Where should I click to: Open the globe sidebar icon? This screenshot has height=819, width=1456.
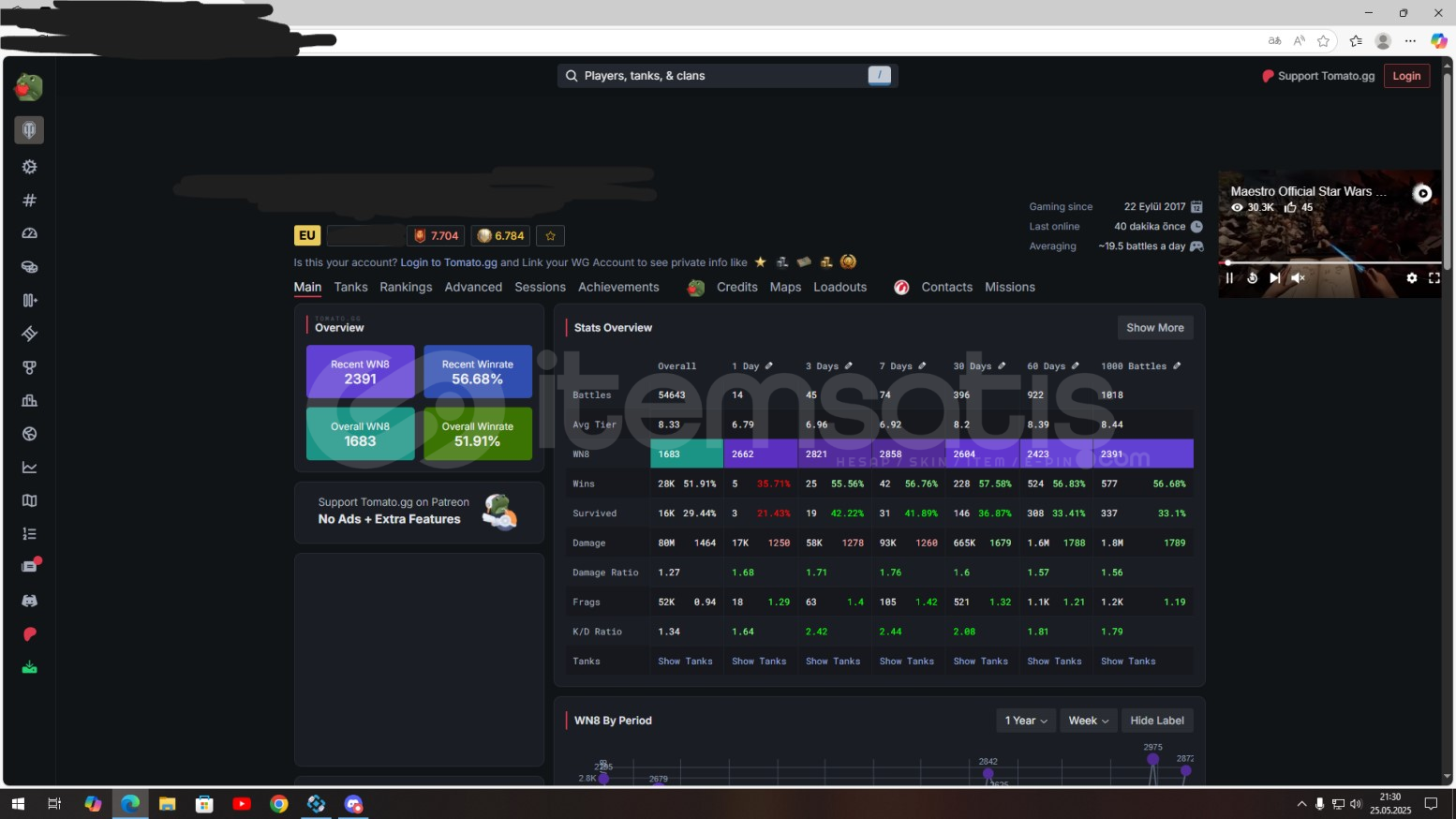(29, 434)
